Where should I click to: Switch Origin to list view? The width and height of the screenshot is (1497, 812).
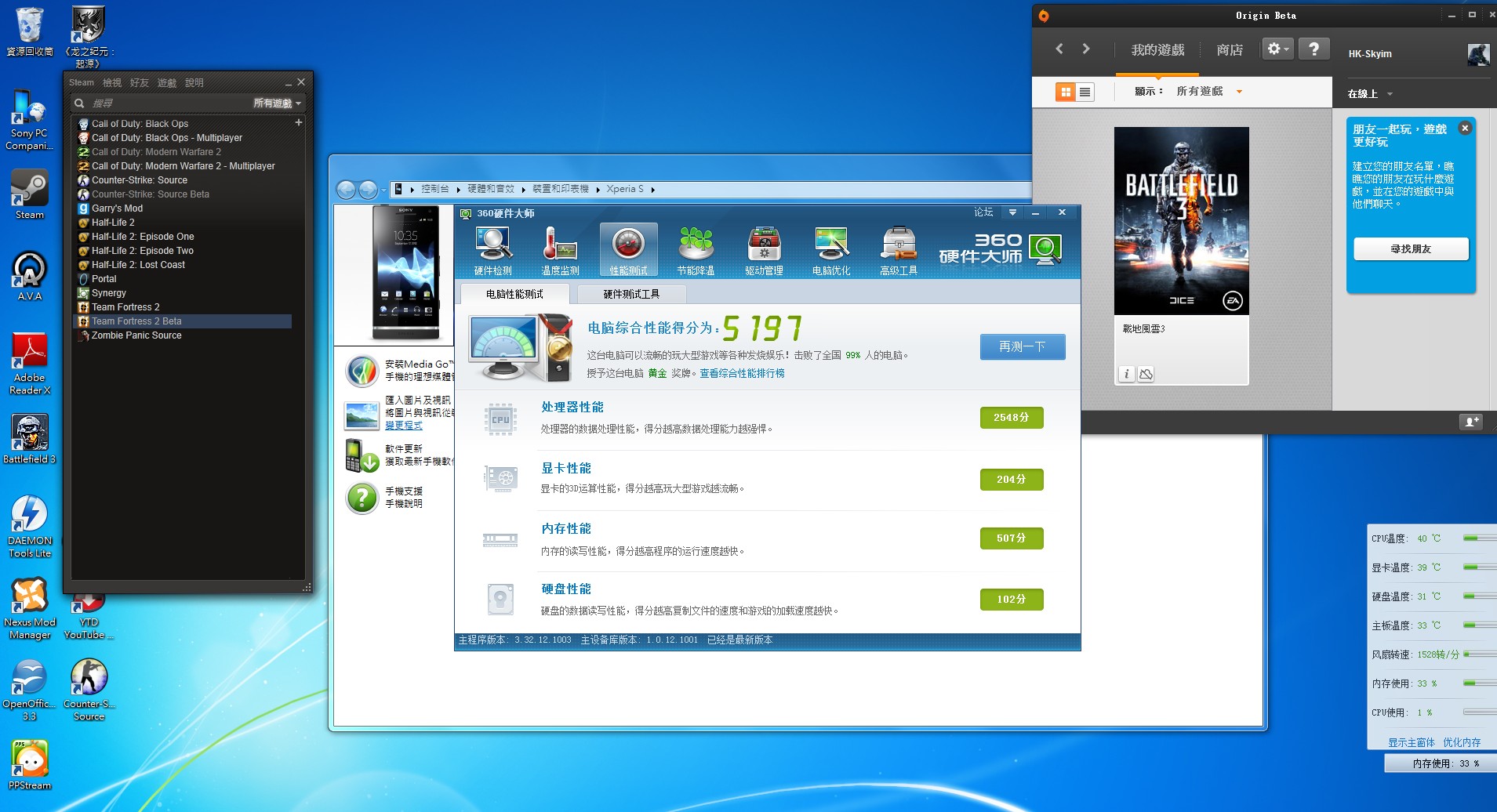(x=1085, y=92)
